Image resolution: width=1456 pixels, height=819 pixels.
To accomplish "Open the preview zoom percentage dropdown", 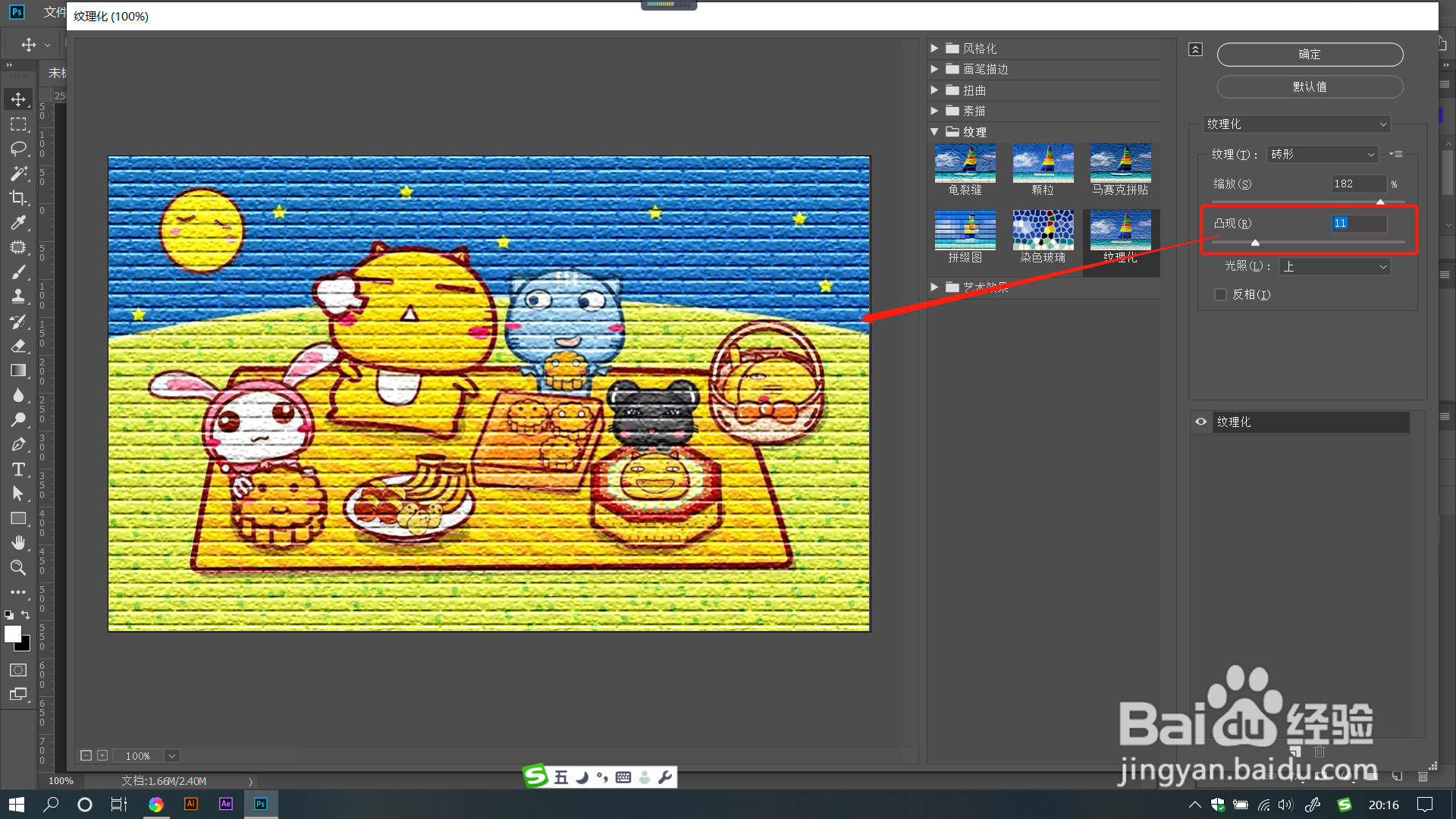I will tap(172, 756).
